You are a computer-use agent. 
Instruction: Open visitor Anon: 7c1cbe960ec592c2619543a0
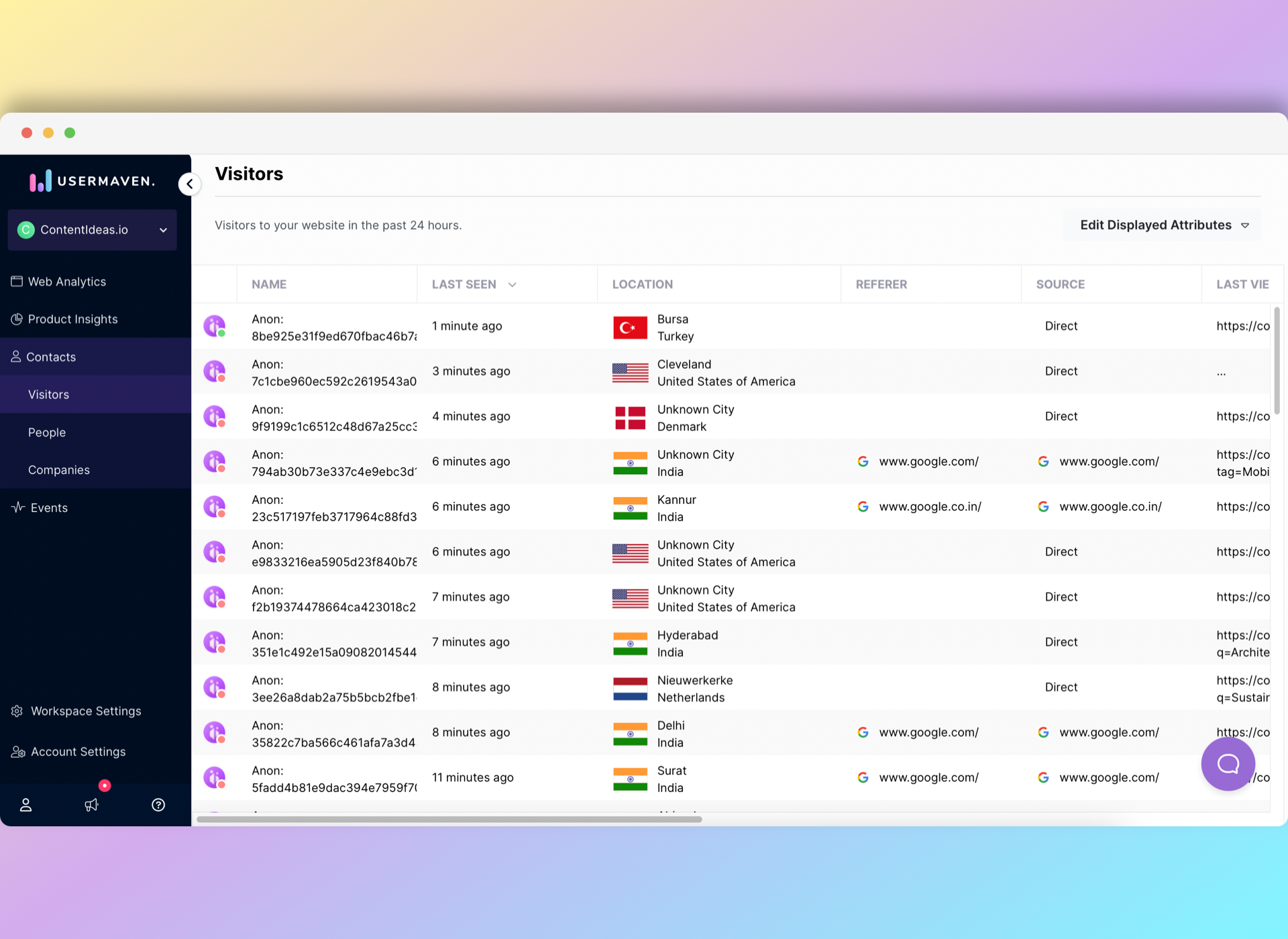coord(334,373)
